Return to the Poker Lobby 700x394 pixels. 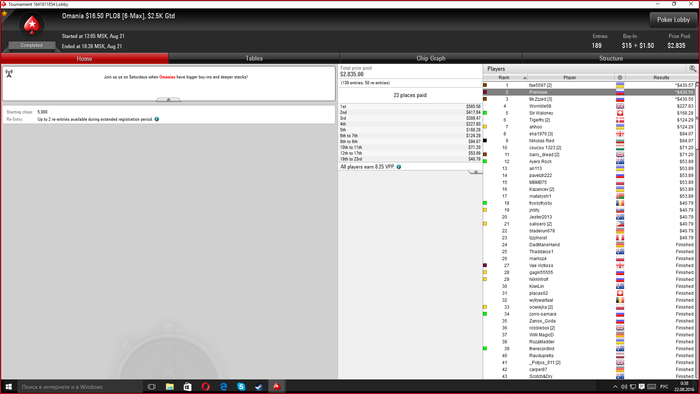pyautogui.click(x=673, y=20)
